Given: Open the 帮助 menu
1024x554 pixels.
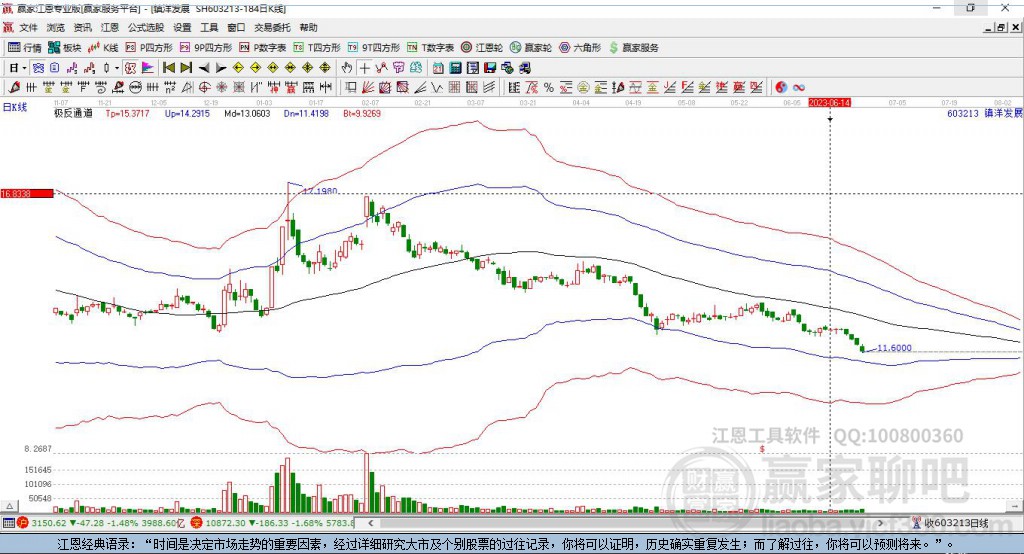Looking at the screenshot, I should click(x=308, y=27).
